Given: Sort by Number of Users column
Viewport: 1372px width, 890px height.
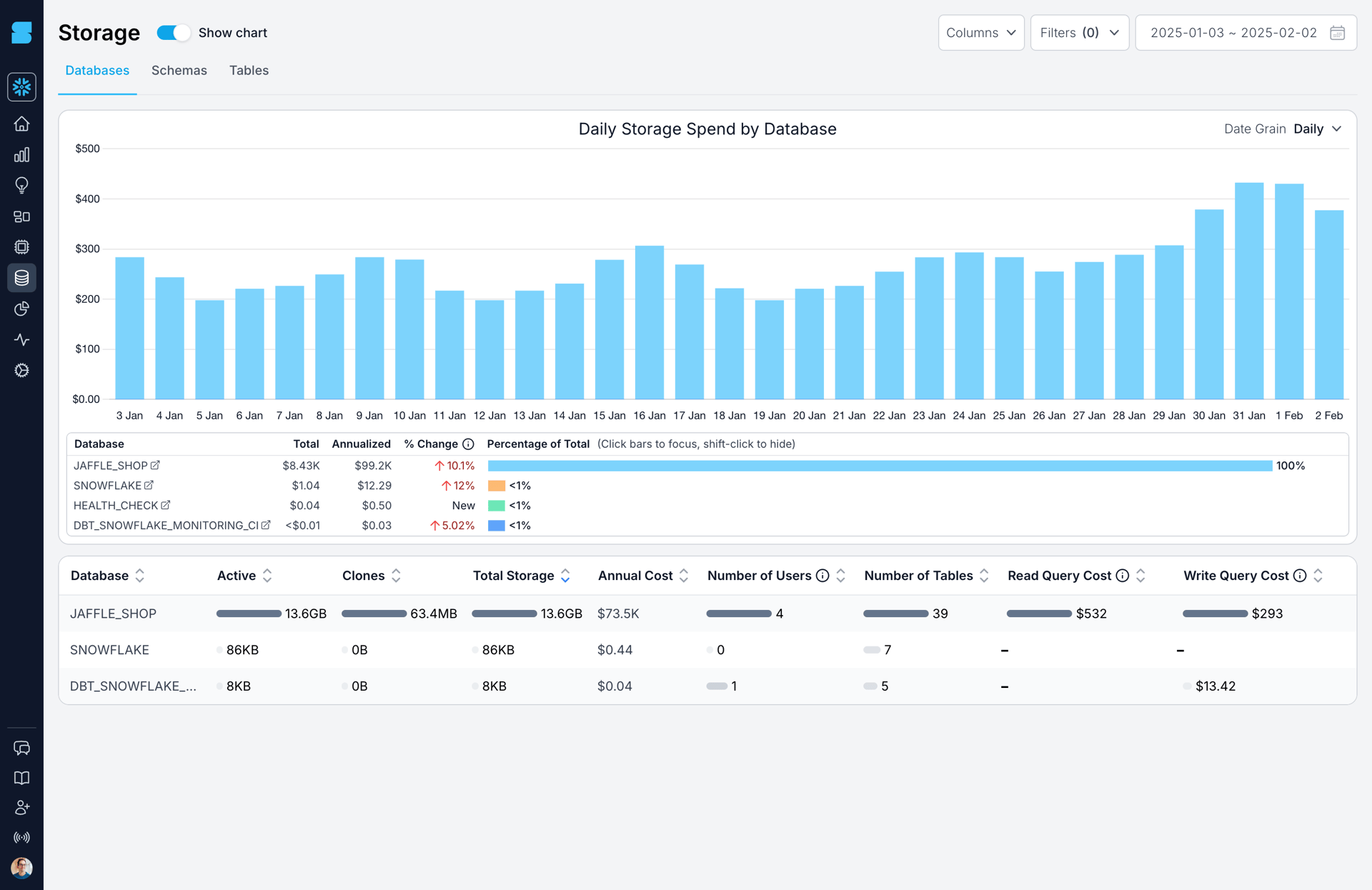Looking at the screenshot, I should point(777,576).
